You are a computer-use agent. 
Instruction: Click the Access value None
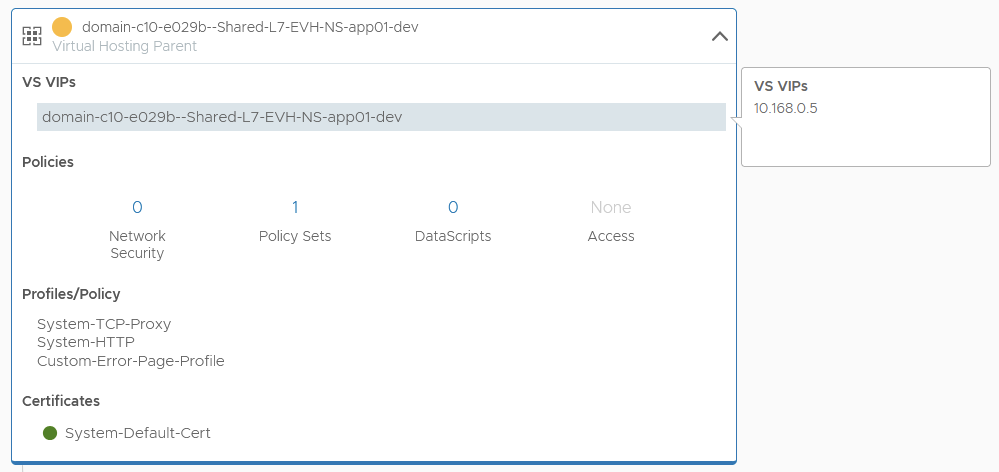pyautogui.click(x=610, y=207)
